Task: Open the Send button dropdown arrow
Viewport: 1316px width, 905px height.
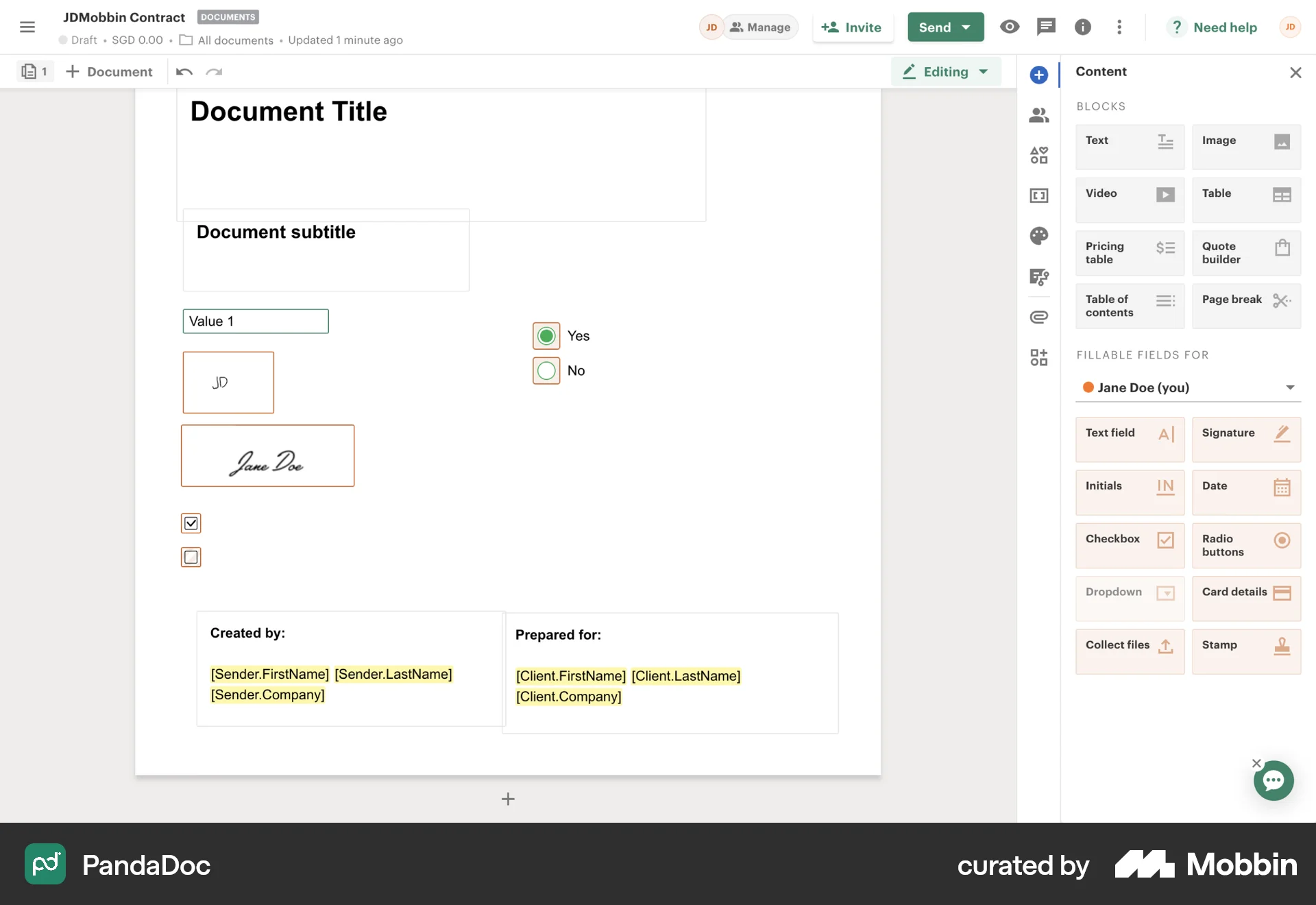Action: point(966,27)
